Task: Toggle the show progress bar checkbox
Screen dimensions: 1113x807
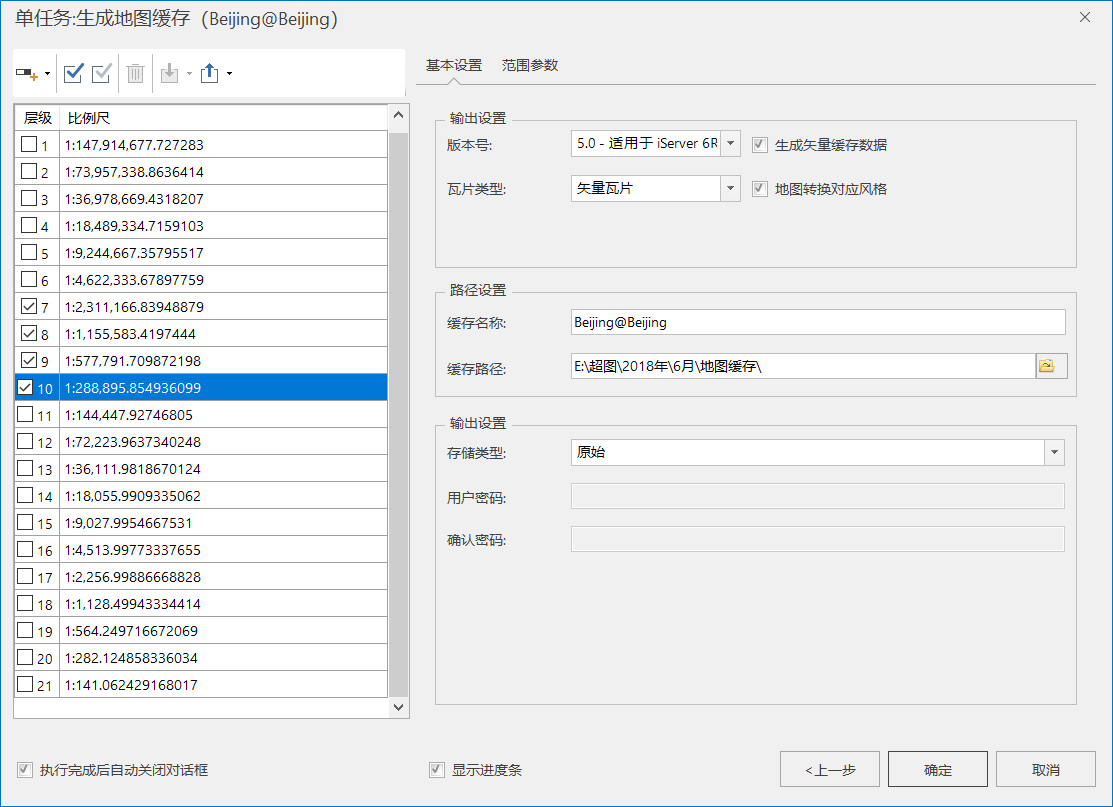Action: [x=436, y=770]
